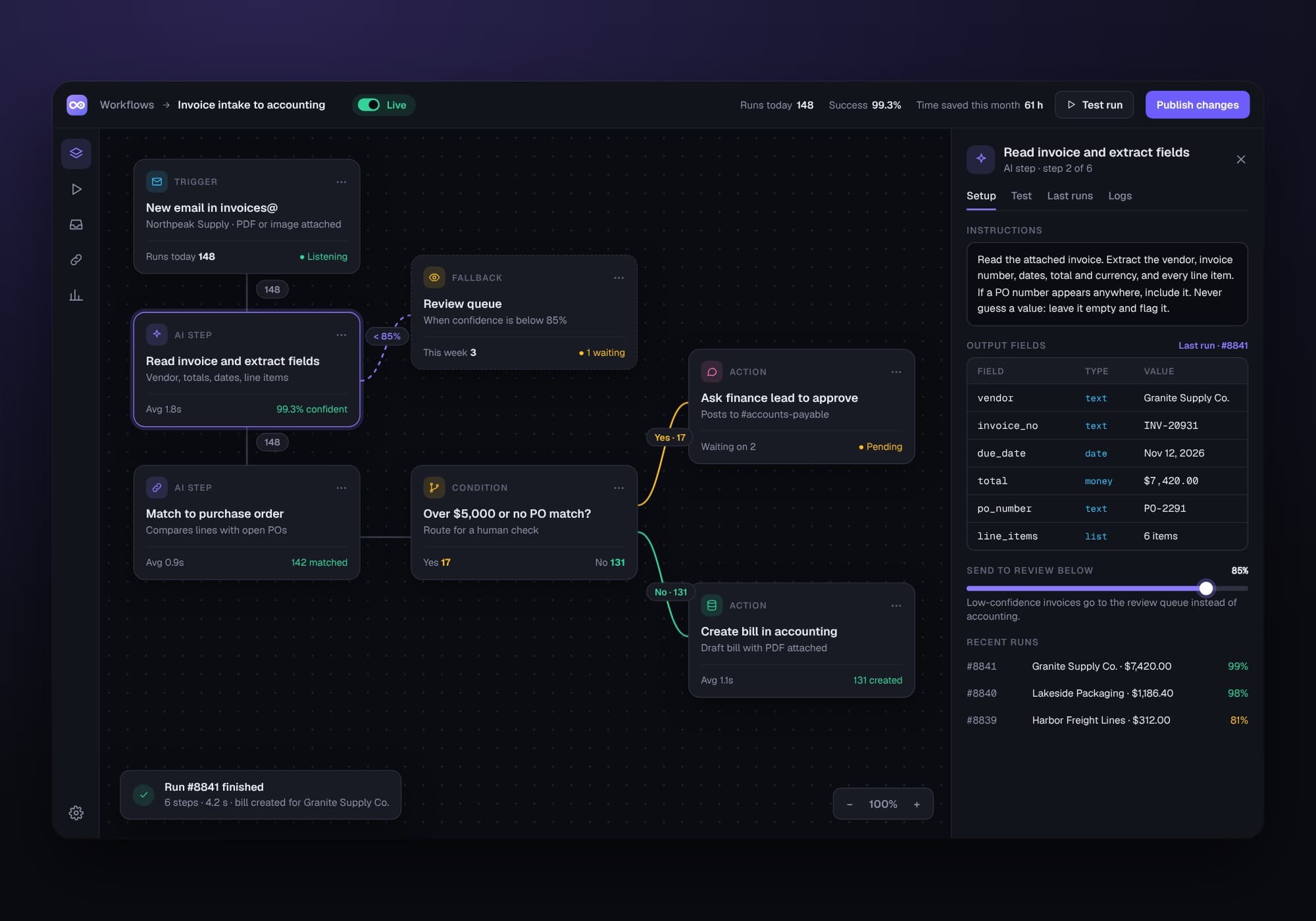Click the infinity app logo
Screen dimensions: 1316x921
tap(77, 105)
